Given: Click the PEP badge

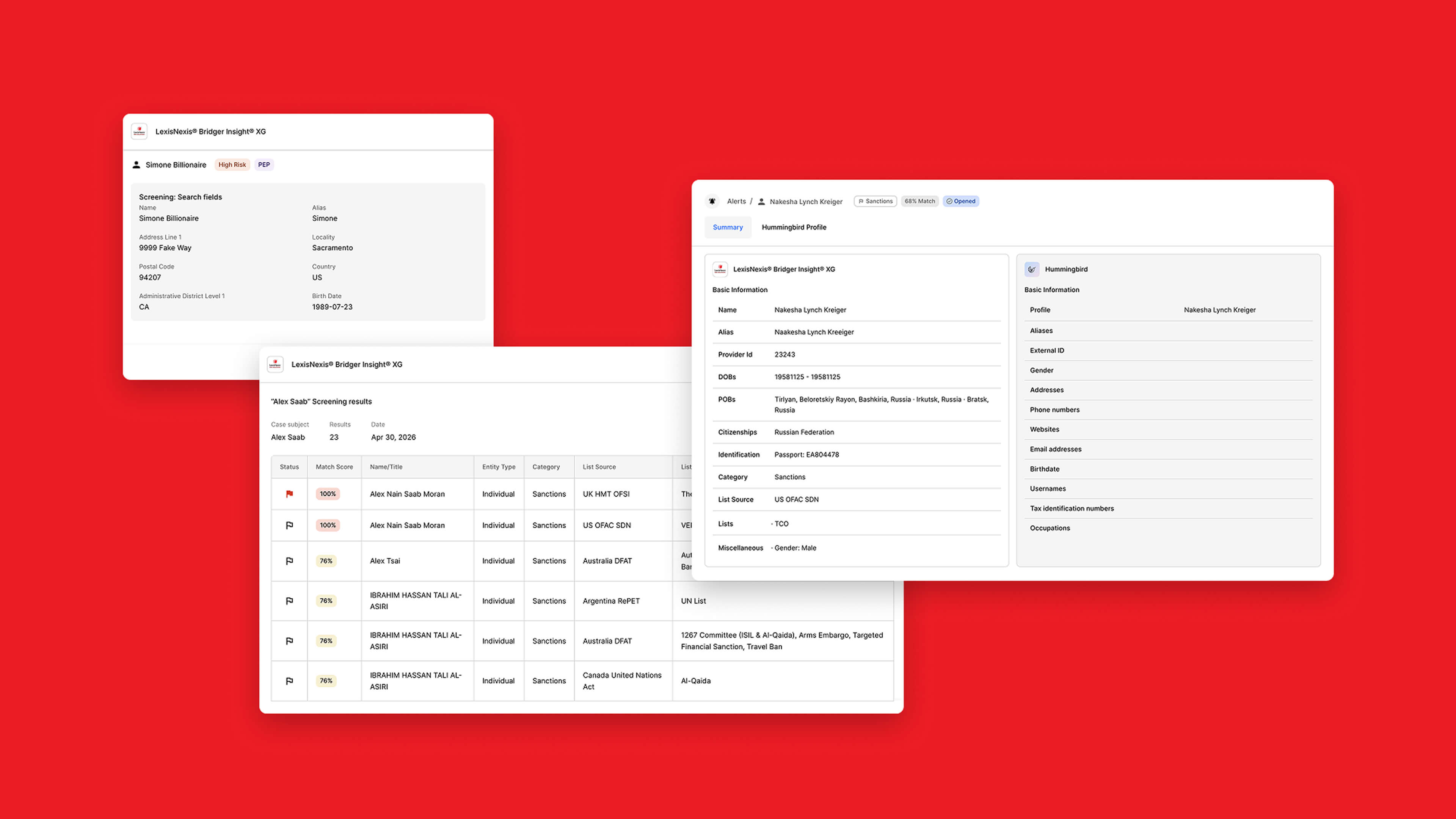Looking at the screenshot, I should pyautogui.click(x=264, y=165).
